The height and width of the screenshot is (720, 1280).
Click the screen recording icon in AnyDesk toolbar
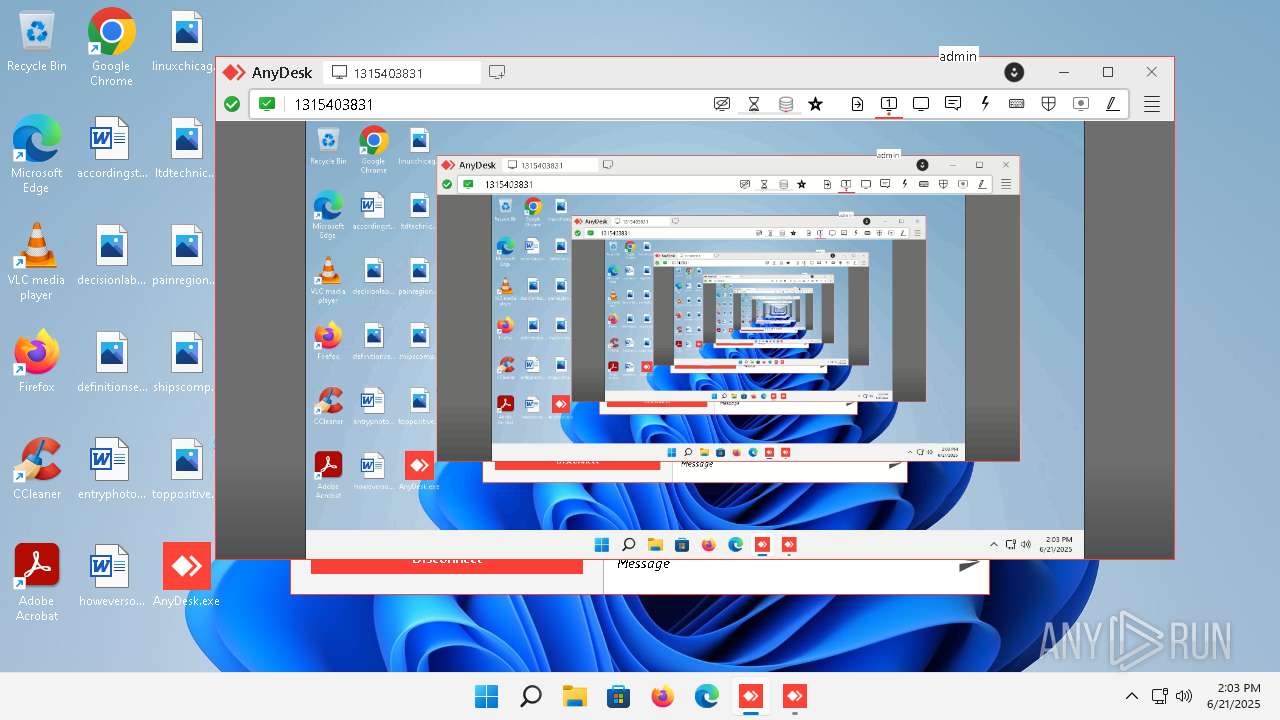point(1080,104)
